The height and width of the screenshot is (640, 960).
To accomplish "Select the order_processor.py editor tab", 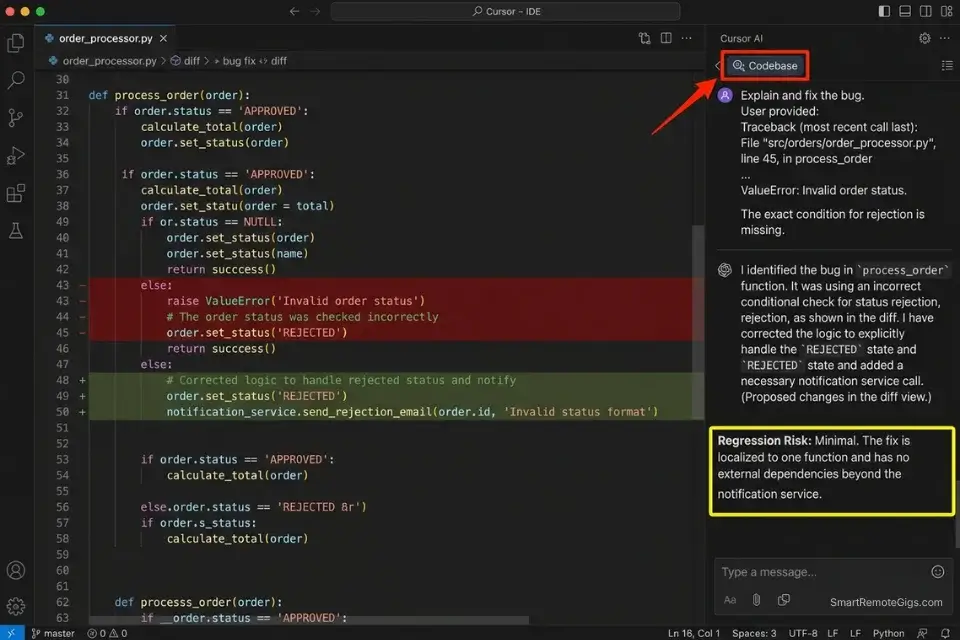I will click(x=105, y=38).
